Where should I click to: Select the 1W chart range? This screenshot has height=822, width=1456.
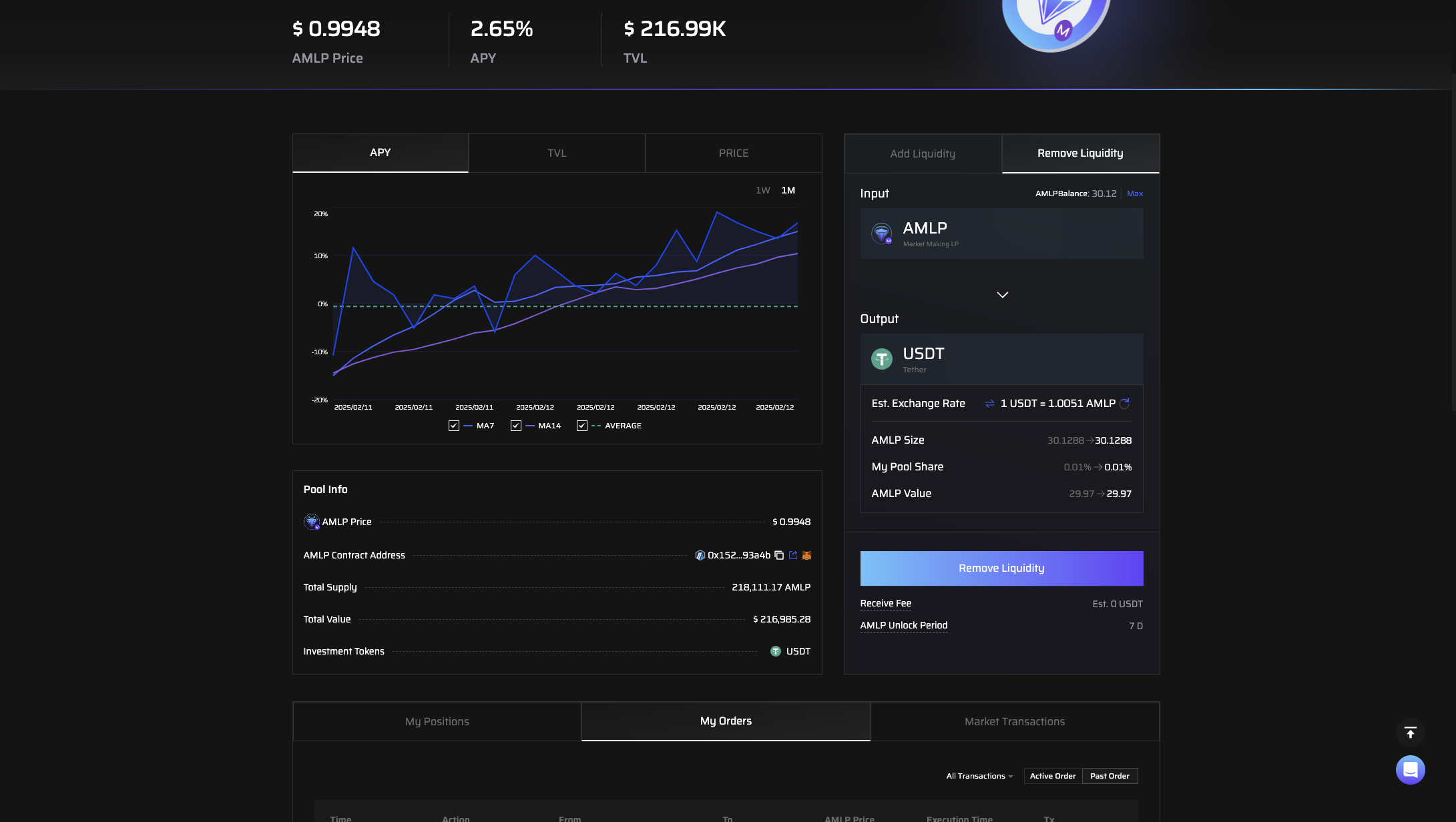click(x=763, y=190)
